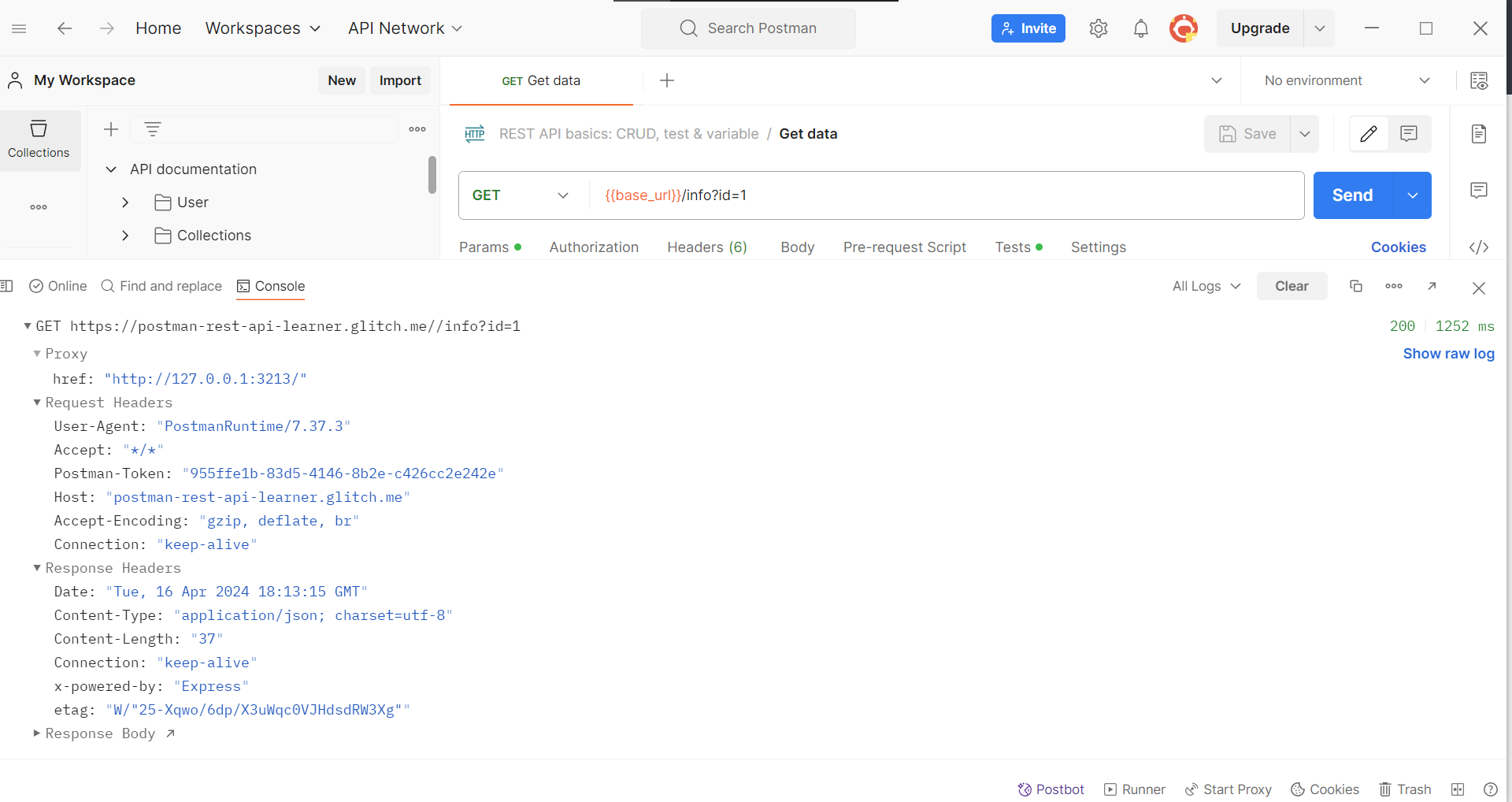
Task: Copy console logs icon
Action: tap(1356, 286)
